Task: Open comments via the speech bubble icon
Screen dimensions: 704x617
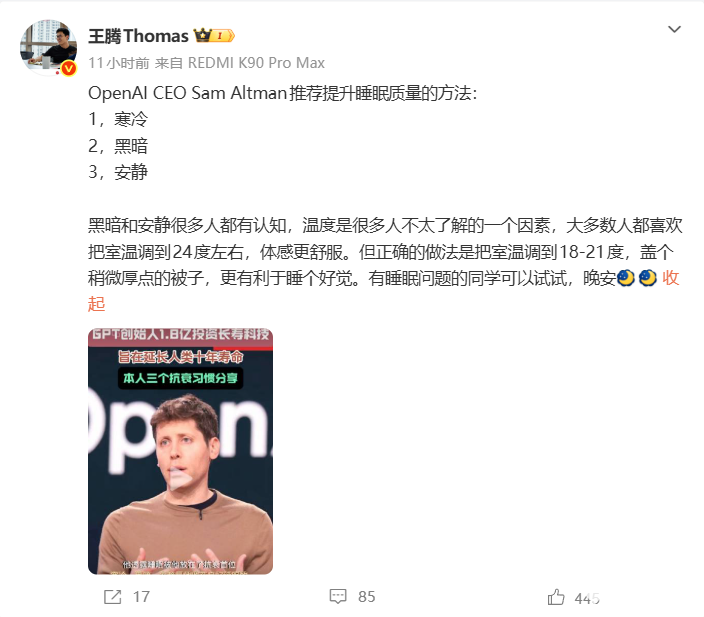Action: click(338, 596)
